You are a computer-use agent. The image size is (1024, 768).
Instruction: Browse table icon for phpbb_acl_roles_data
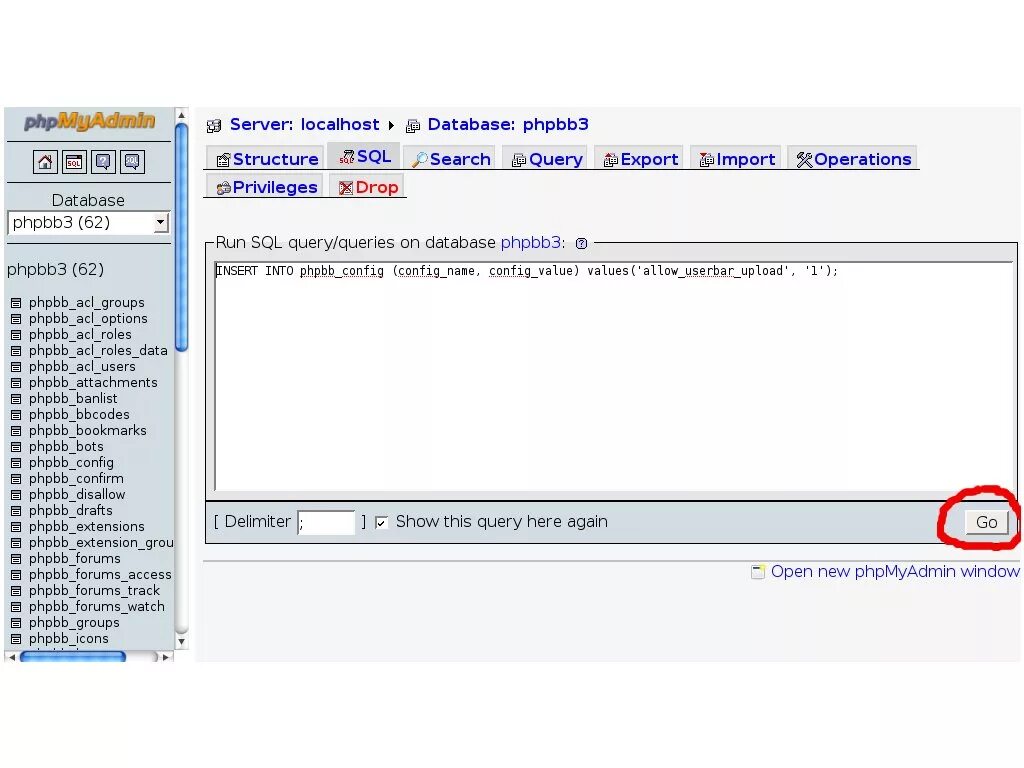click(16, 351)
